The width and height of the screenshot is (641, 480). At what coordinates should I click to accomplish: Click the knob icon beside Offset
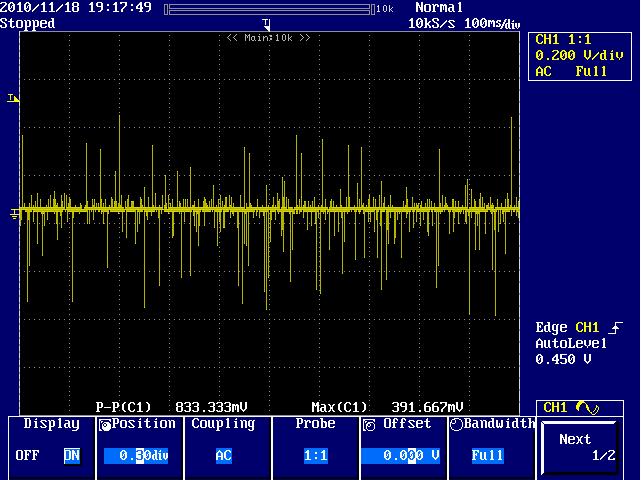[367, 425]
